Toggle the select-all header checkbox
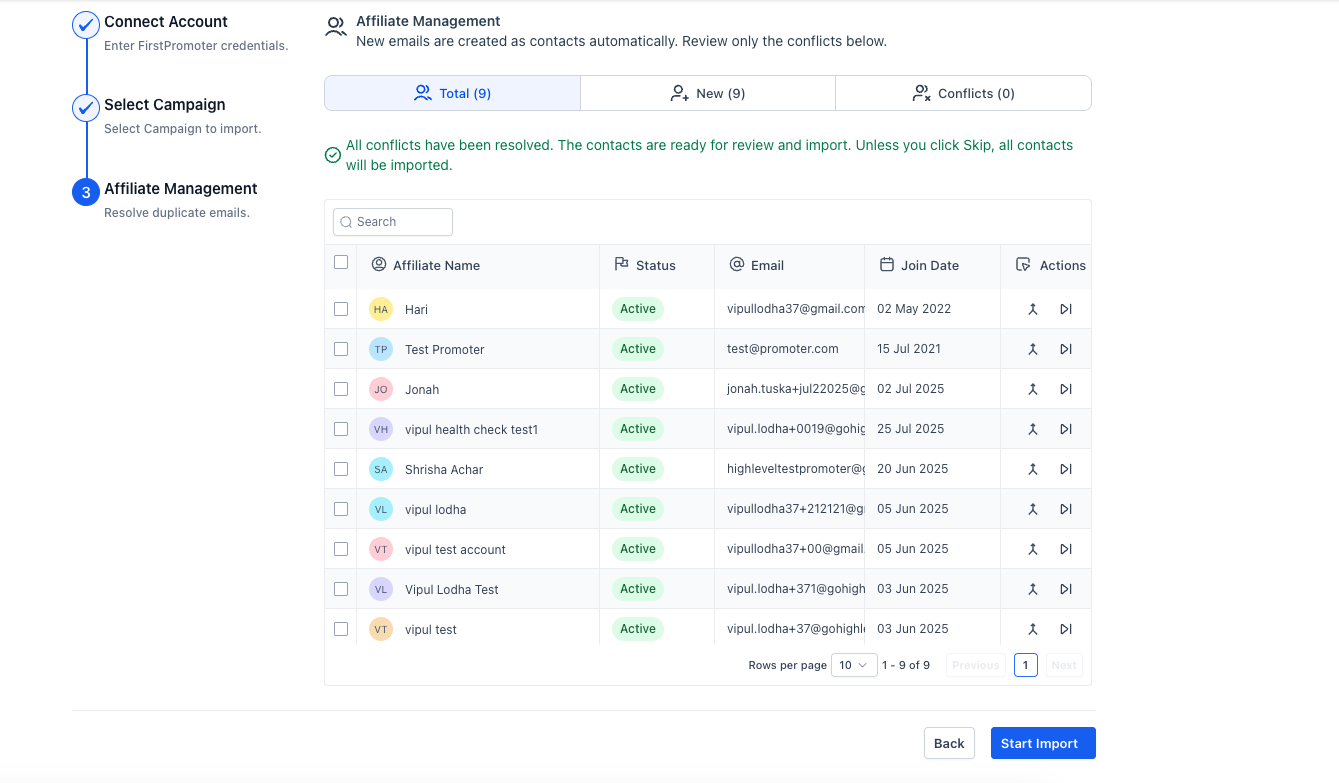The width and height of the screenshot is (1339, 783). [x=341, y=262]
